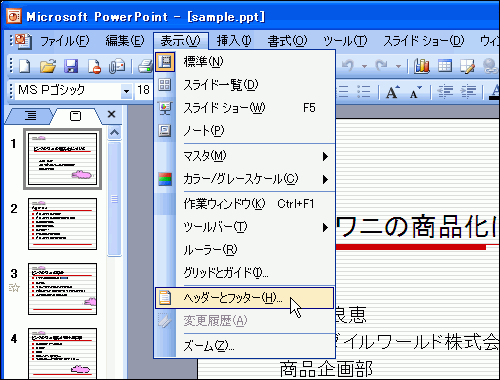Click the thumbnail pane scrollbar thumb
500x380 pixels.
pyautogui.click(x=114, y=199)
